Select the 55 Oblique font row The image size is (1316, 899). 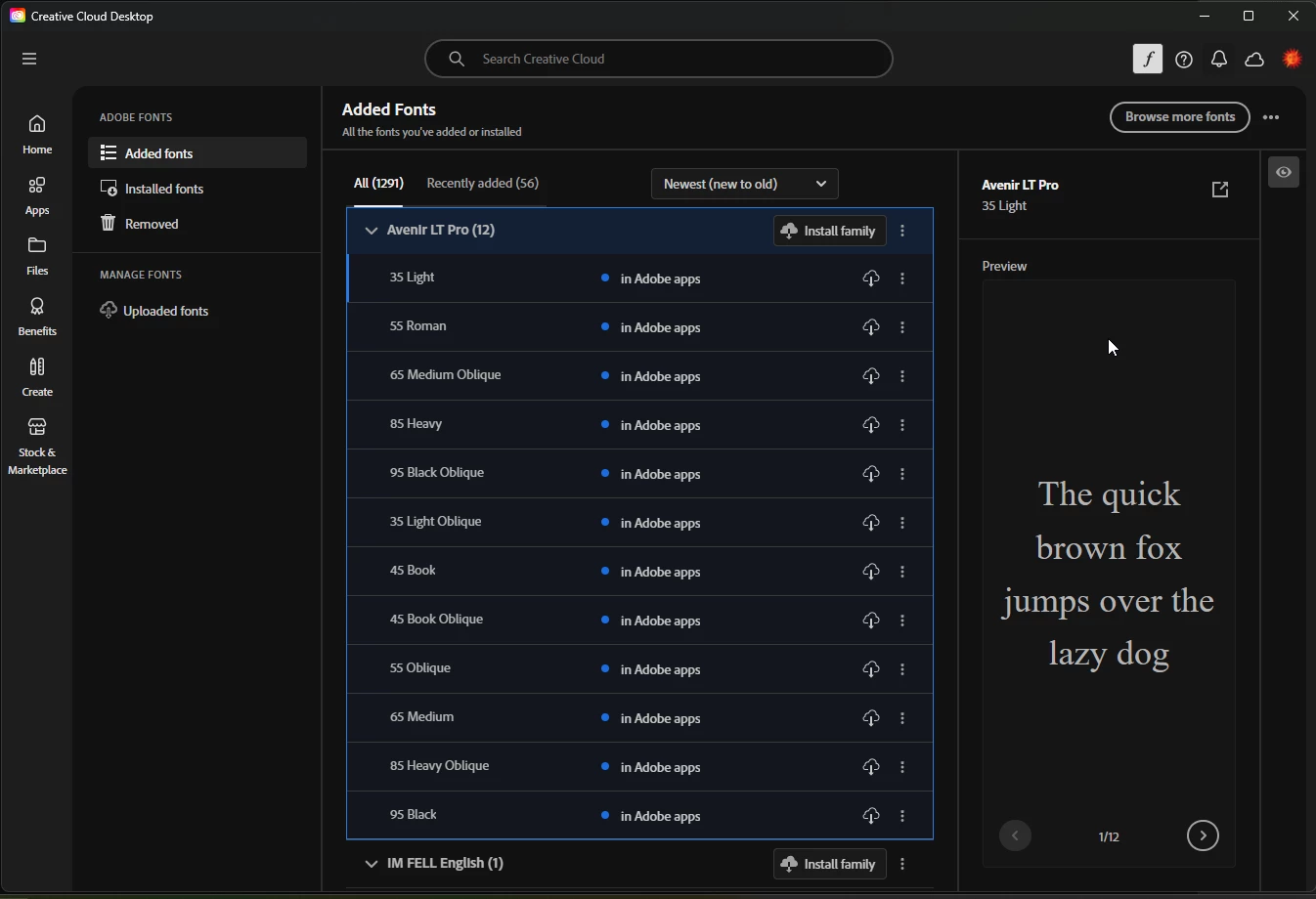(x=640, y=669)
